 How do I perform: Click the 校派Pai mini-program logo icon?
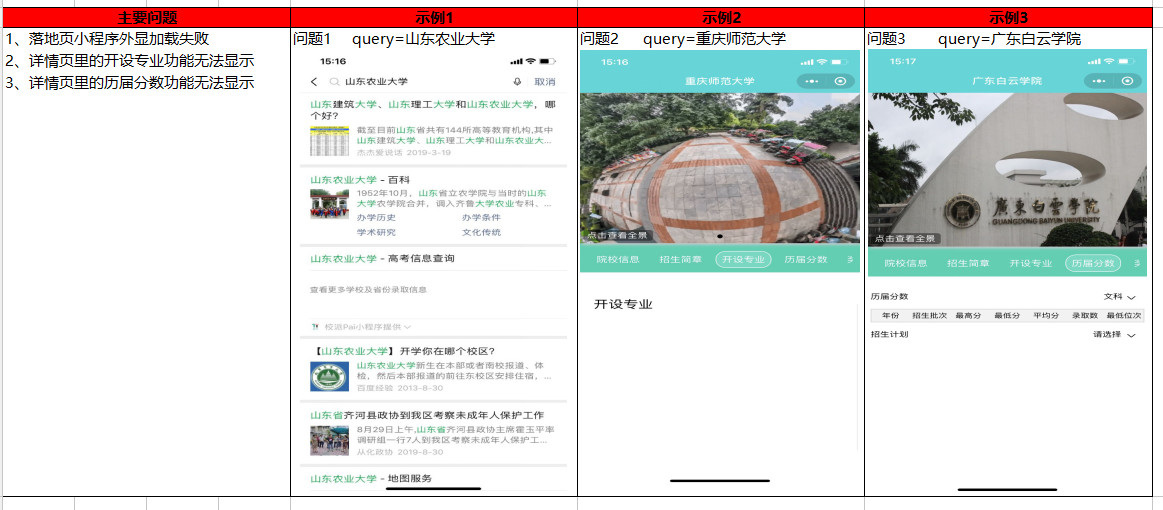[317, 326]
